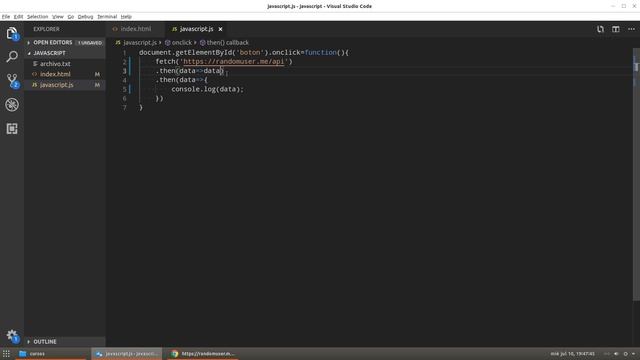This screenshot has width=640, height=360.
Task: Close the javascript.js editor tab
Action: (220, 29)
